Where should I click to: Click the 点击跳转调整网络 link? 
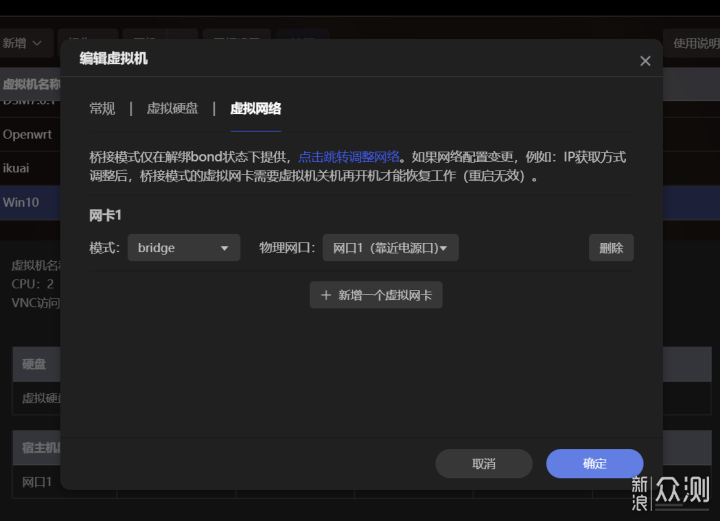pyautogui.click(x=349, y=156)
